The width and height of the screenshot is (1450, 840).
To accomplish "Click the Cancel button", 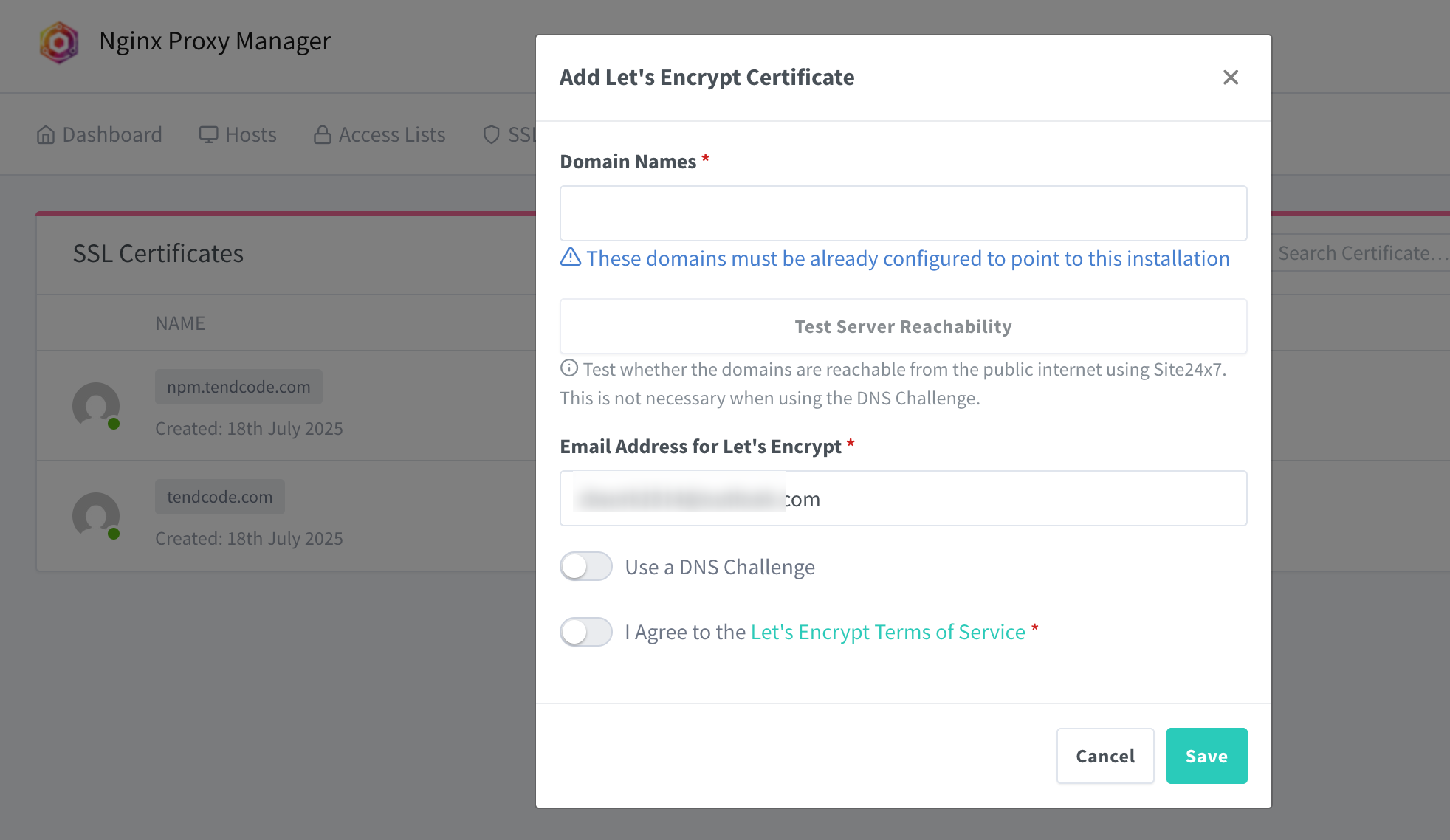I will [x=1104, y=756].
